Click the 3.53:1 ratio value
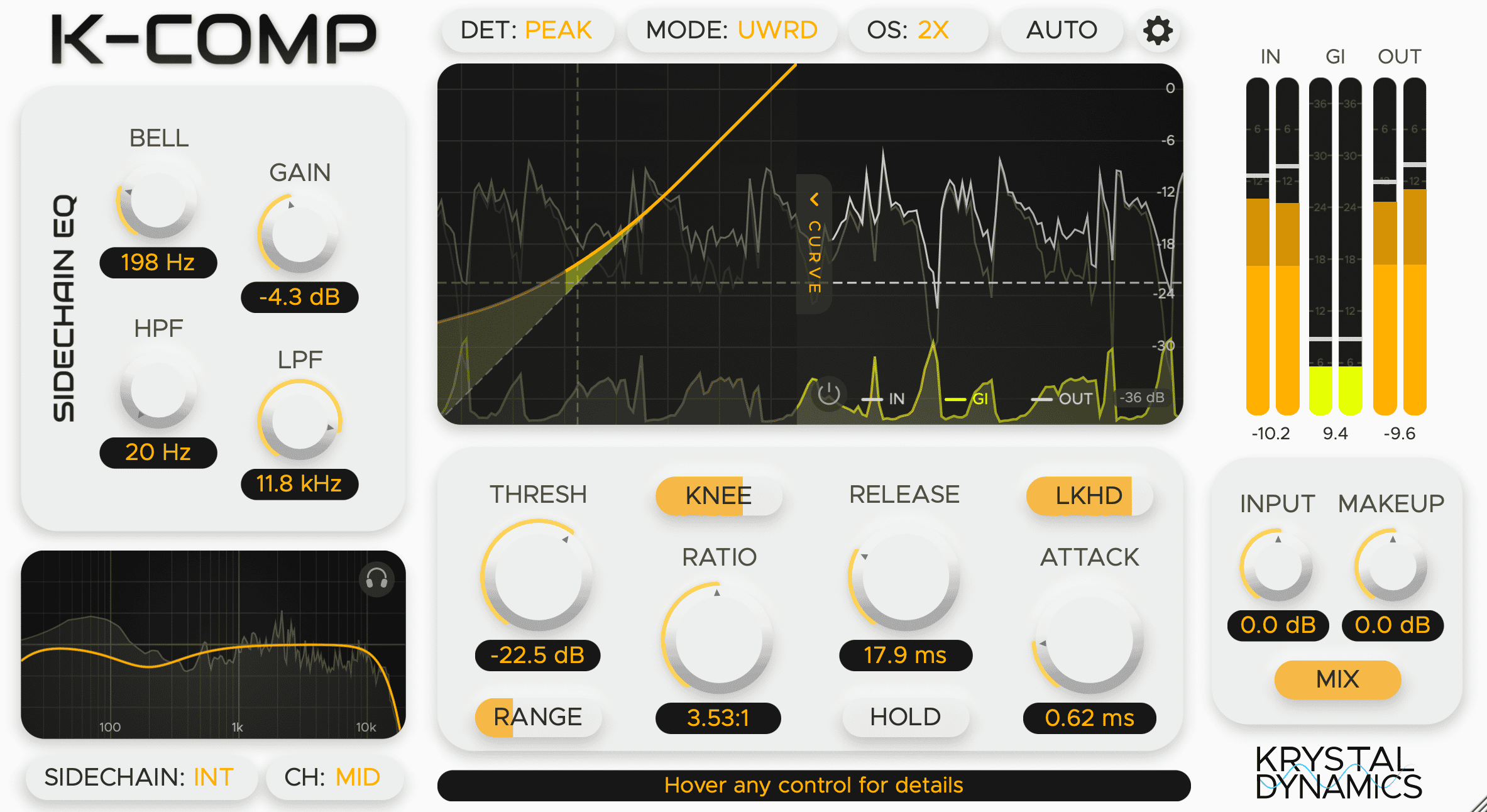 (718, 718)
